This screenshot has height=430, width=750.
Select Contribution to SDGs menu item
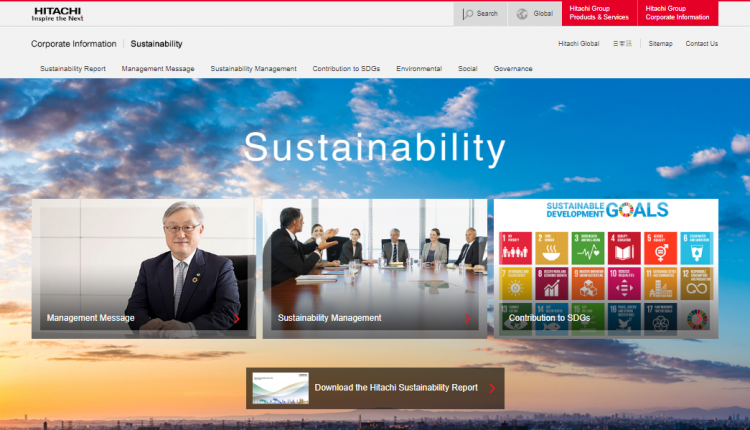[x=346, y=69]
